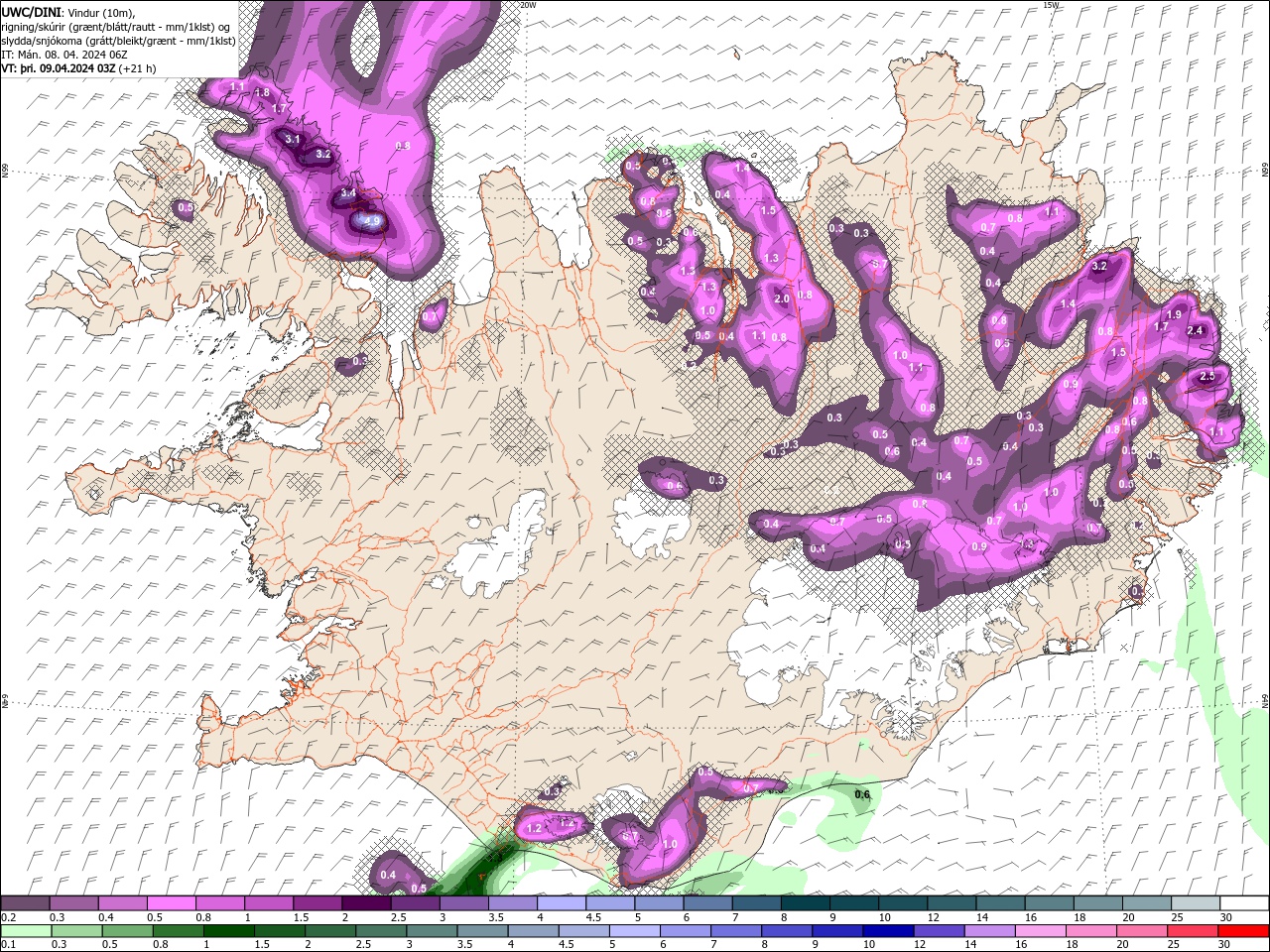Click the 1.9 snowfall value on map
Viewport: 1270px width, 952px height.
click(x=1174, y=314)
